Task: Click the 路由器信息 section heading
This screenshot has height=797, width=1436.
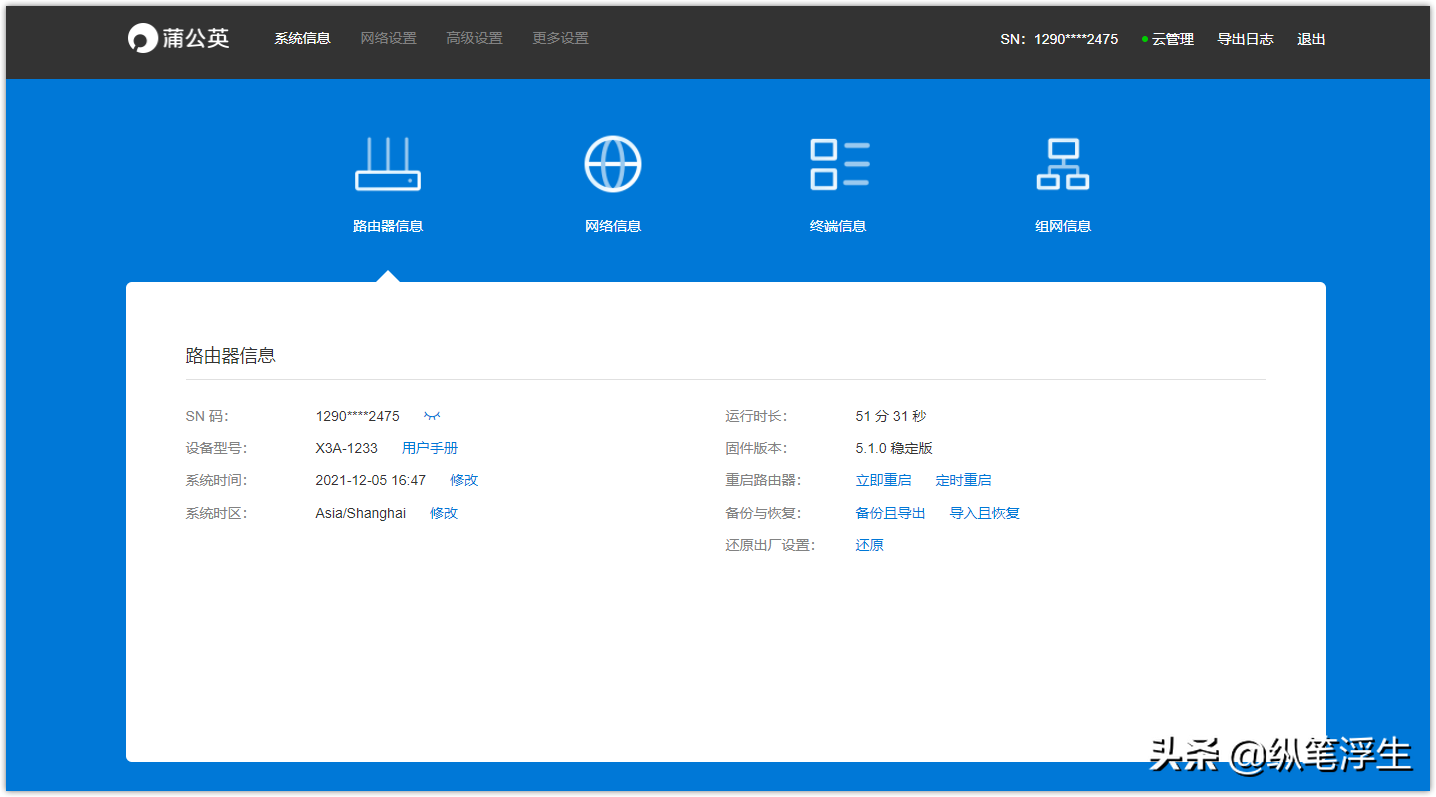Action: (231, 355)
